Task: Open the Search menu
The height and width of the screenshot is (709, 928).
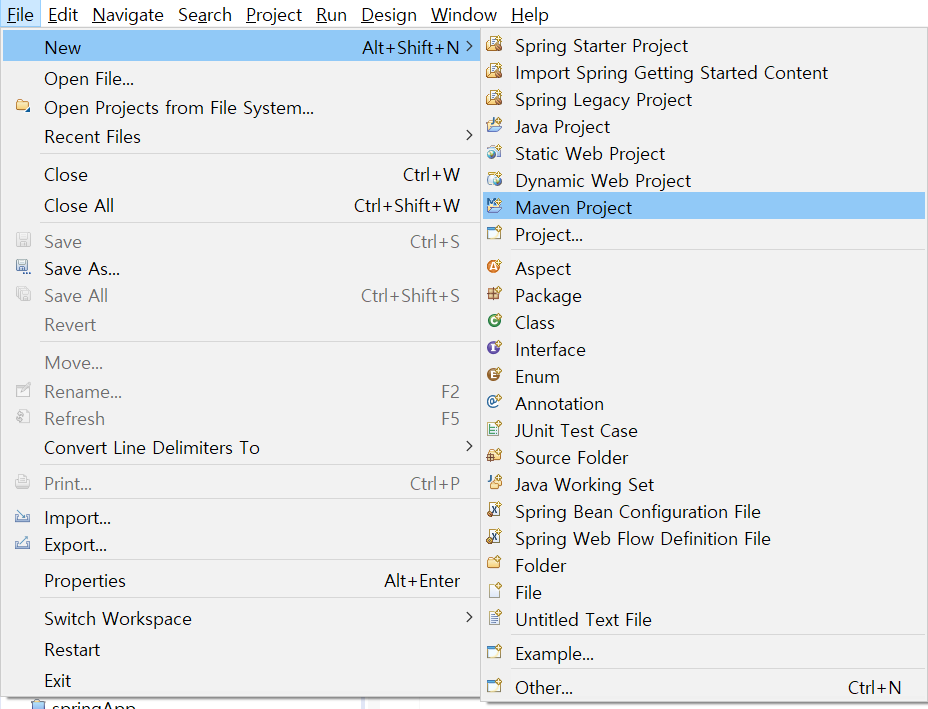Action: (x=205, y=14)
